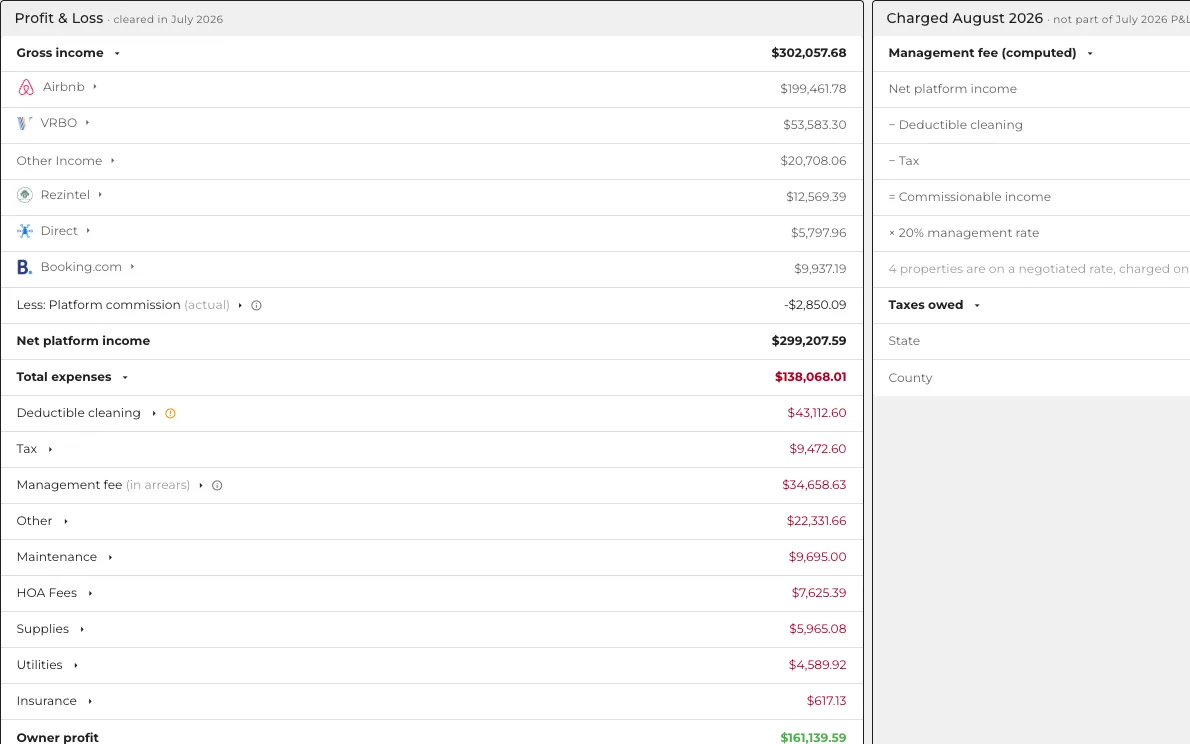Click the = Commissionable income line

(969, 197)
